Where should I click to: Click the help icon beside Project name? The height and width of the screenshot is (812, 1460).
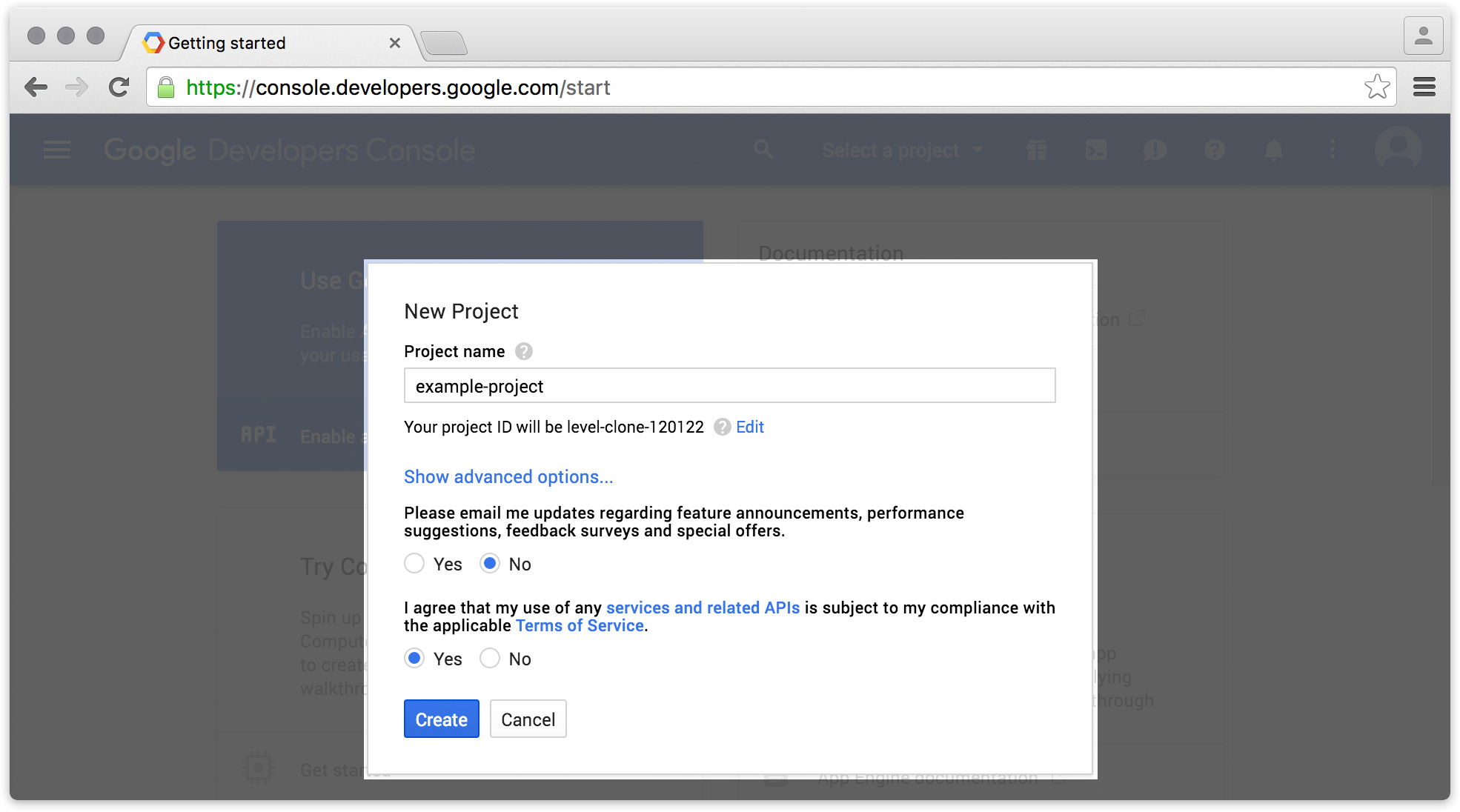pyautogui.click(x=524, y=351)
